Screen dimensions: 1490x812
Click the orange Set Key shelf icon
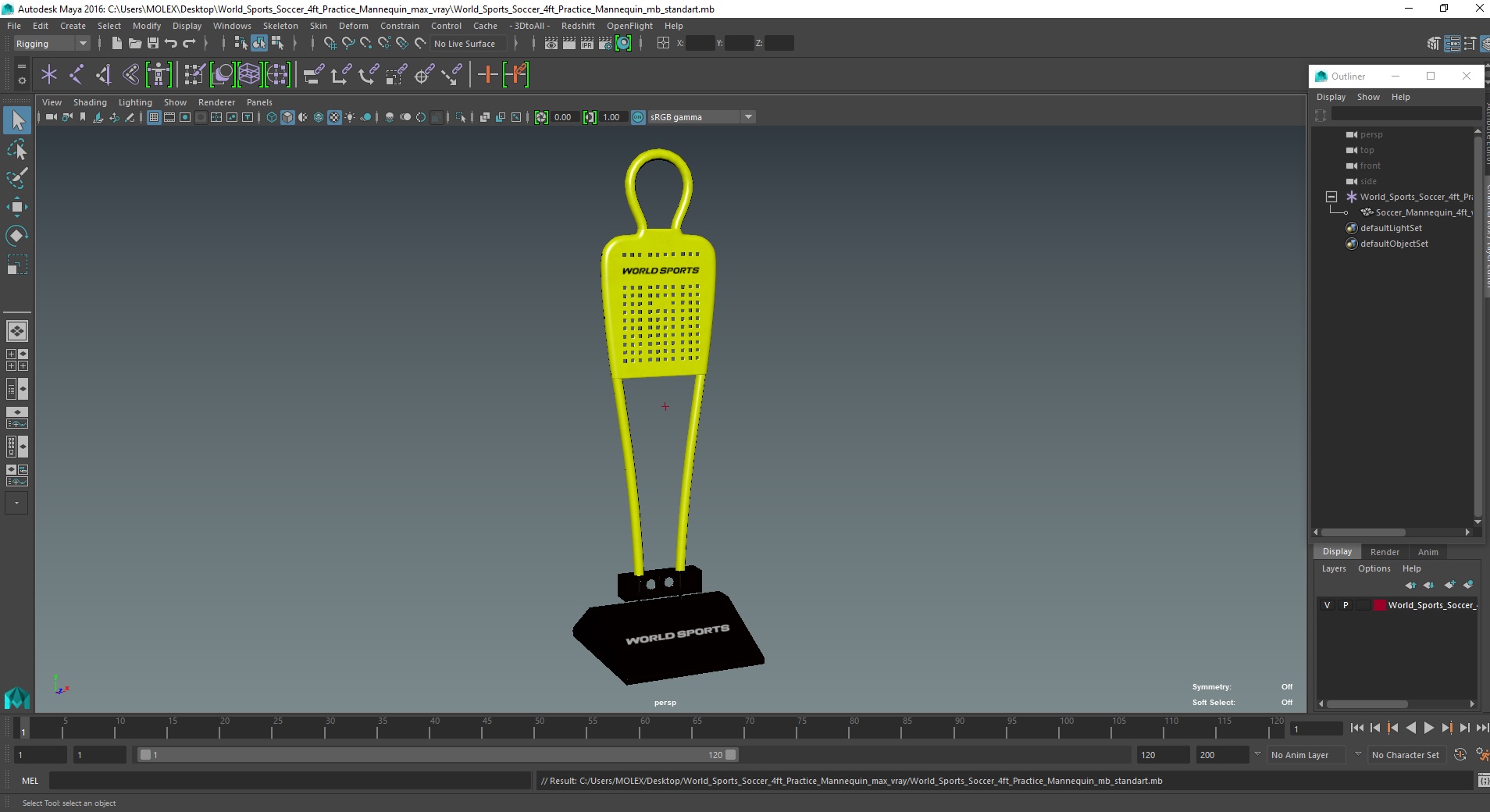[488, 75]
